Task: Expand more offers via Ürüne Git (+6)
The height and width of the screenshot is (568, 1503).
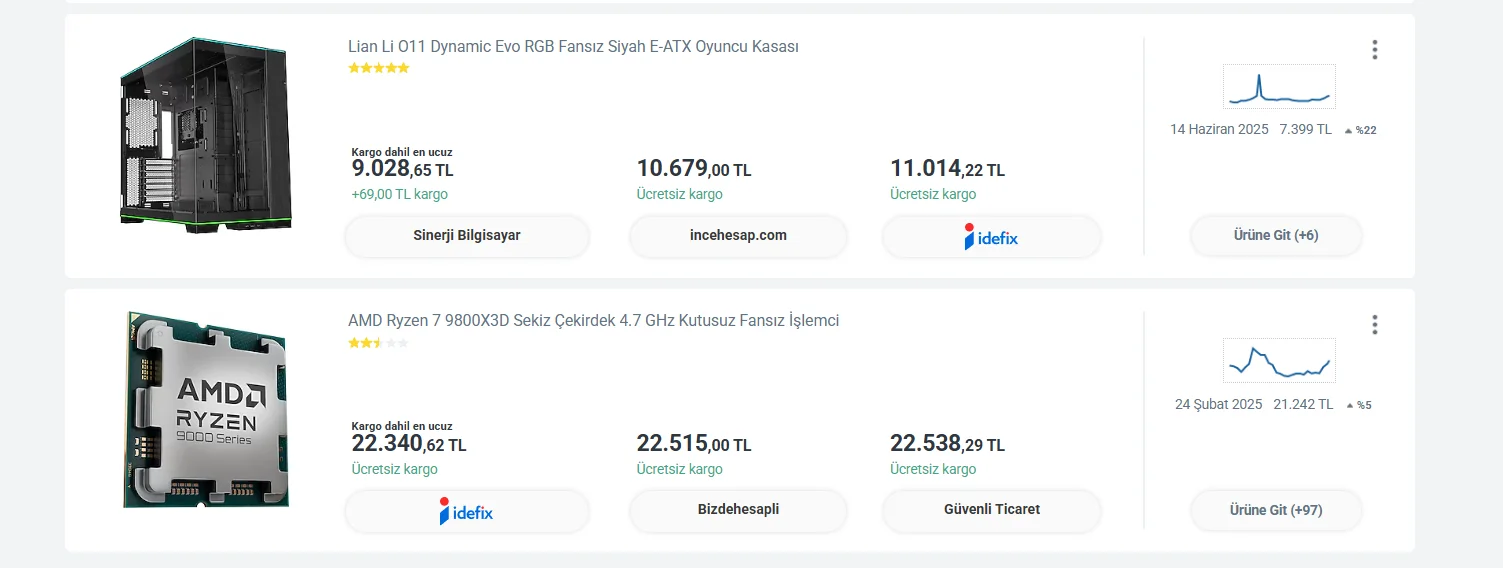Action: pos(1275,236)
